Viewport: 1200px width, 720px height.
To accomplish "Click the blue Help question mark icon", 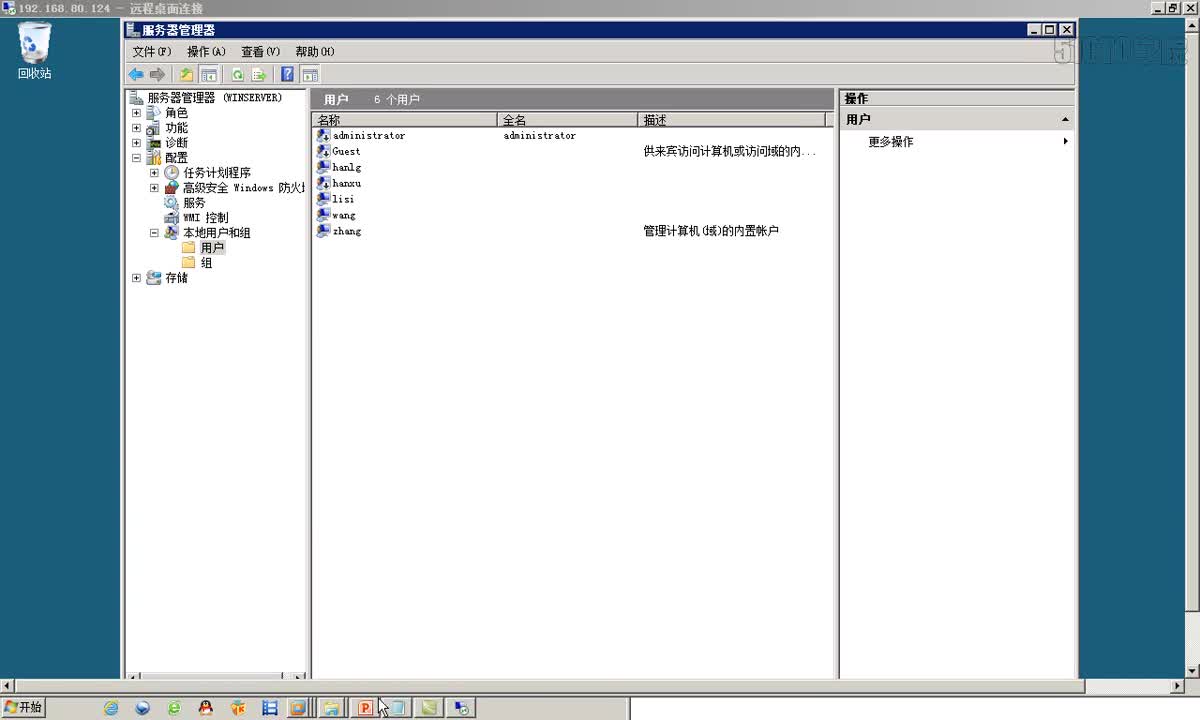I will [288, 74].
